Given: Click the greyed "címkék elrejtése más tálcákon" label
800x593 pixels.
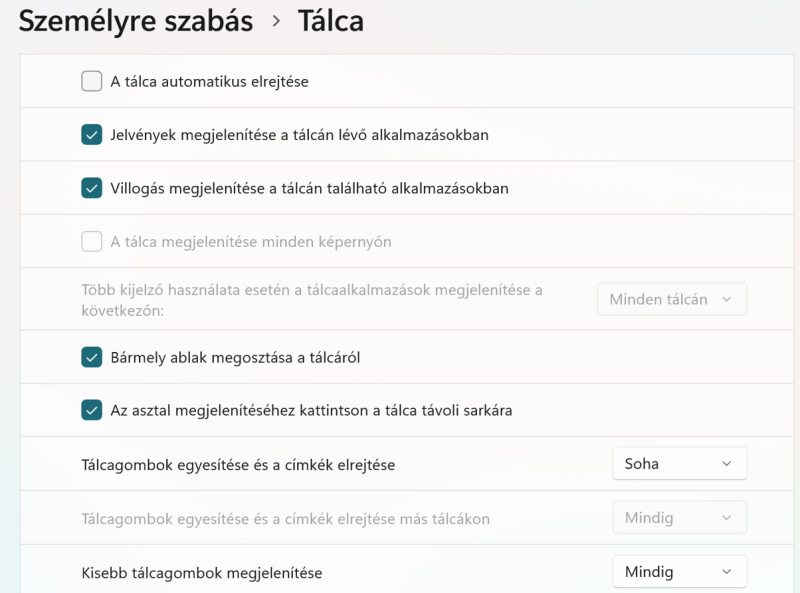Looking at the screenshot, I should (285, 519).
